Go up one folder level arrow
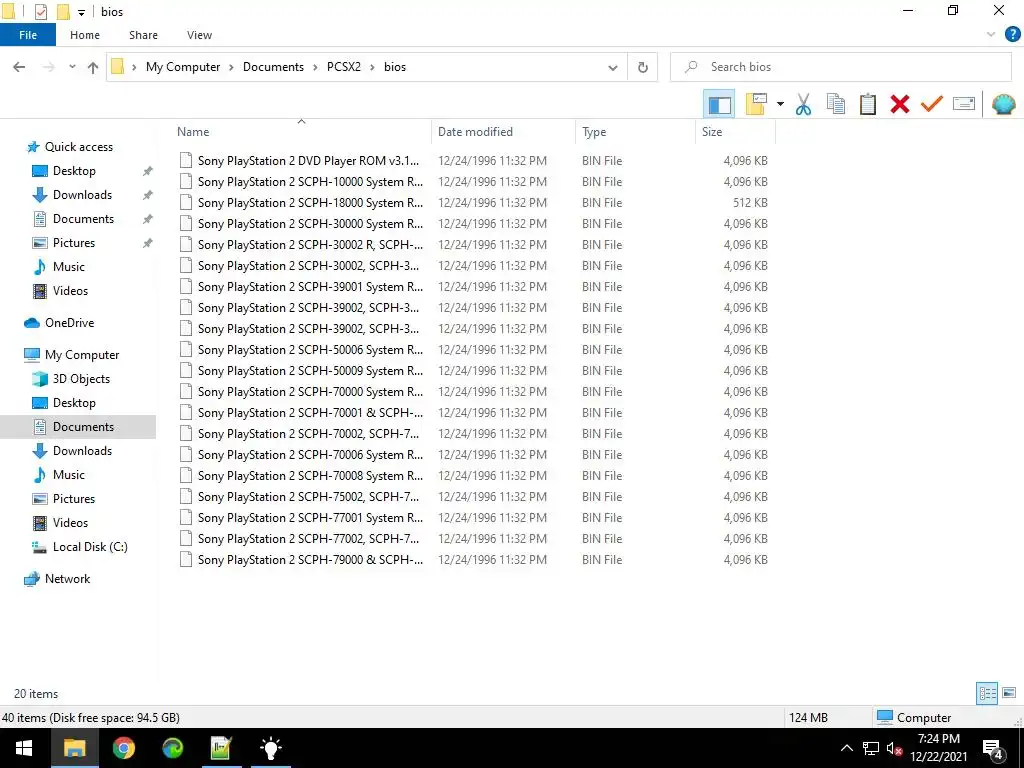The height and width of the screenshot is (768, 1024). tap(93, 67)
